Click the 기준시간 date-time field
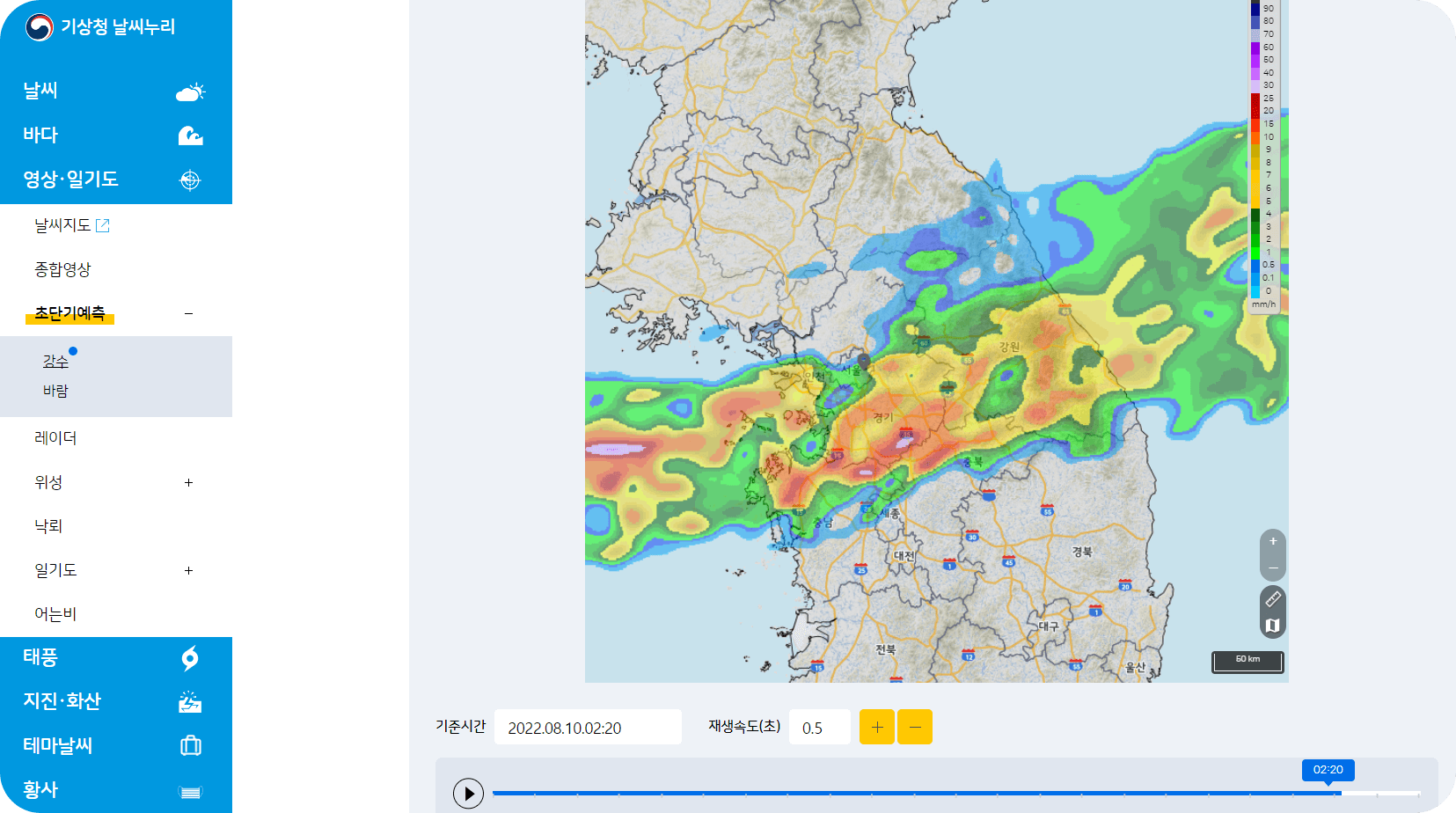Viewport: 1456px width, 813px height. click(588, 727)
